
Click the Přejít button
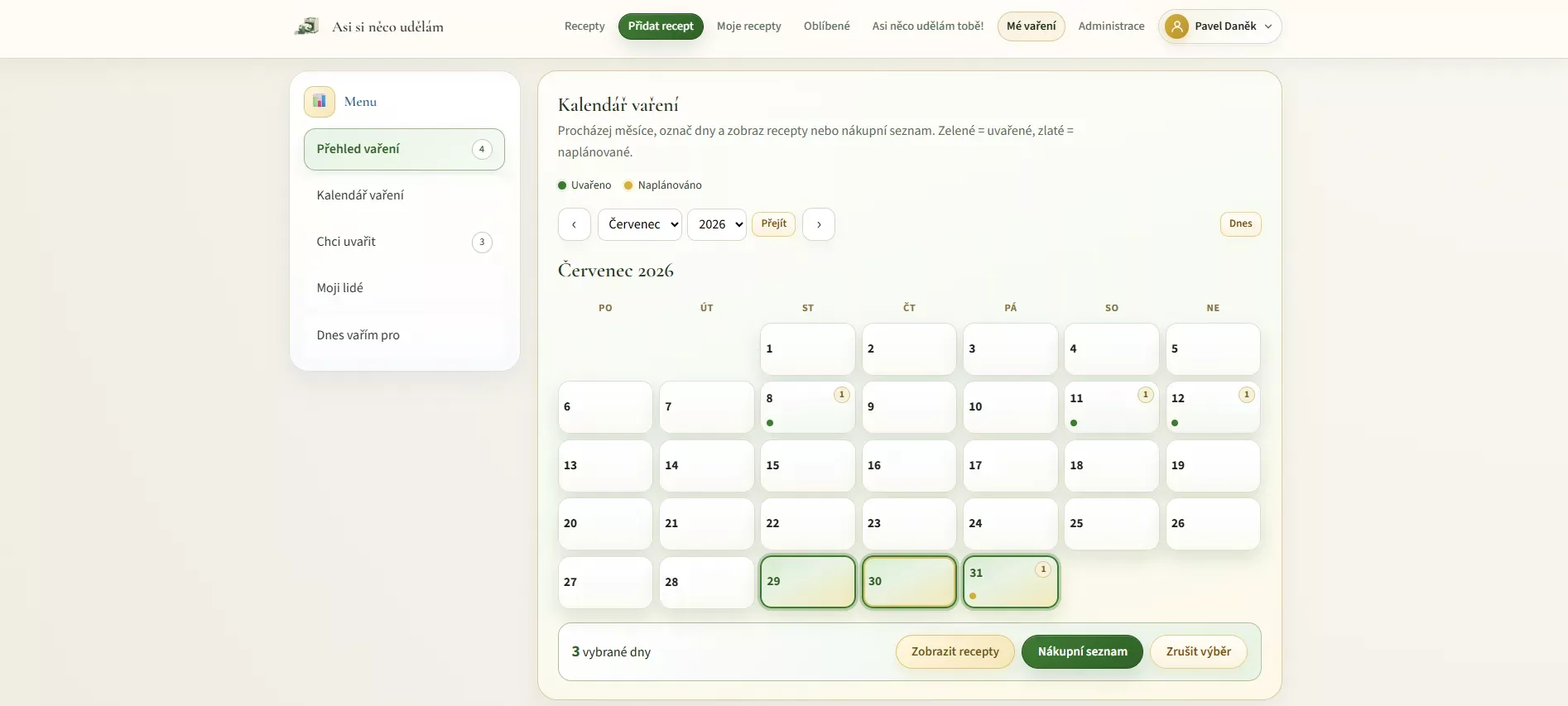(x=774, y=224)
